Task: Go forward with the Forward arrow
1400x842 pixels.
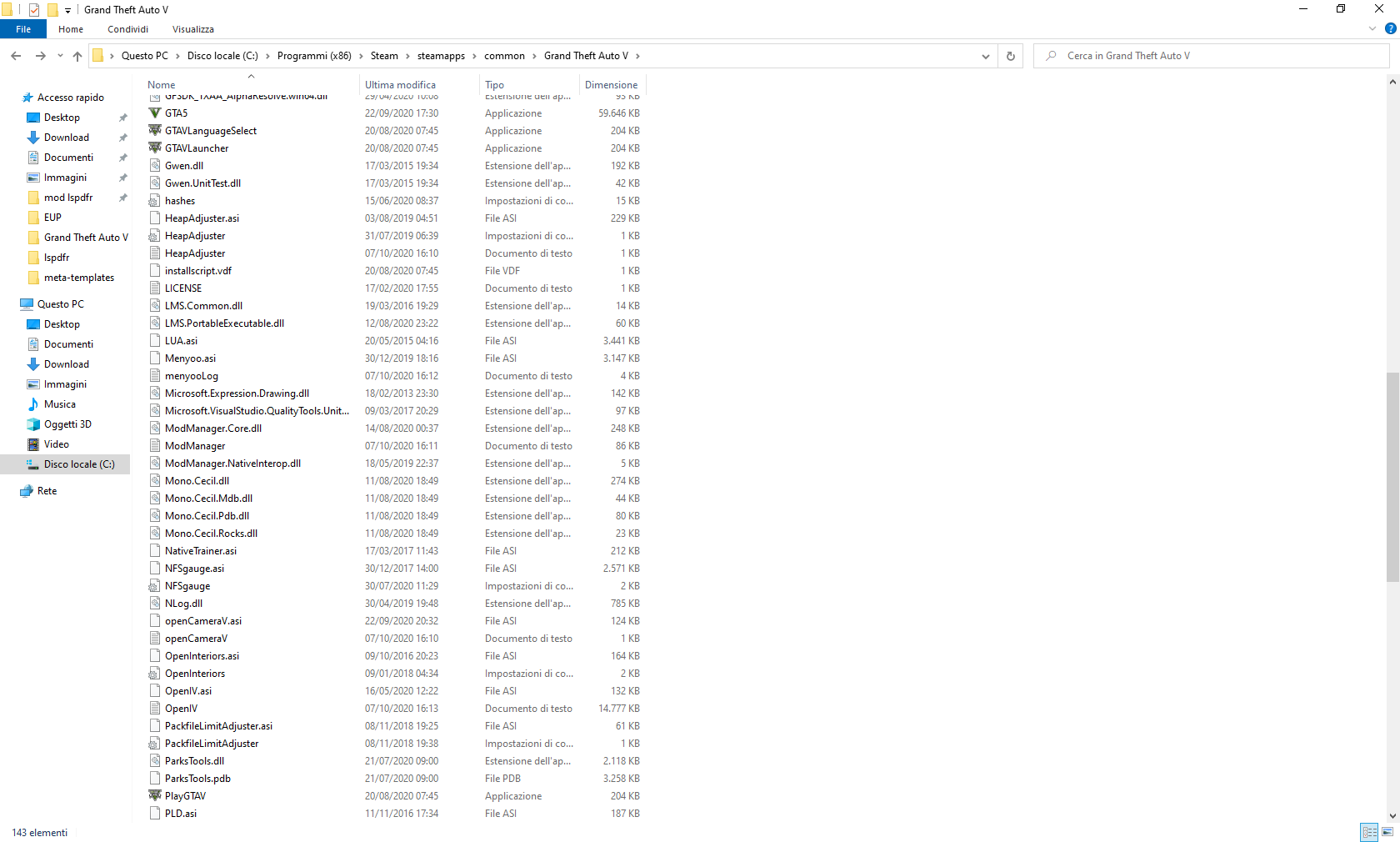Action: click(x=40, y=56)
